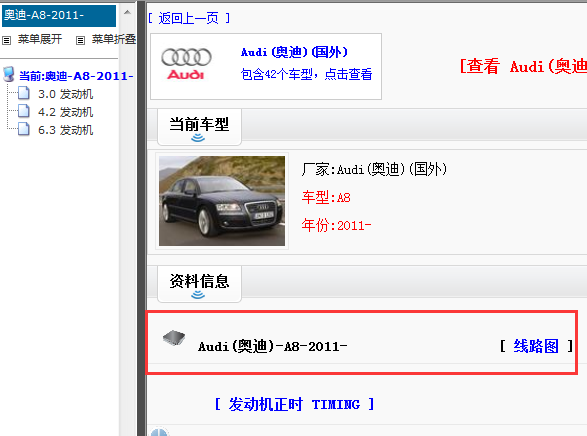Click the 菜单折叠 collapse-menu icon
This screenshot has width=587, height=436.
coord(80,40)
